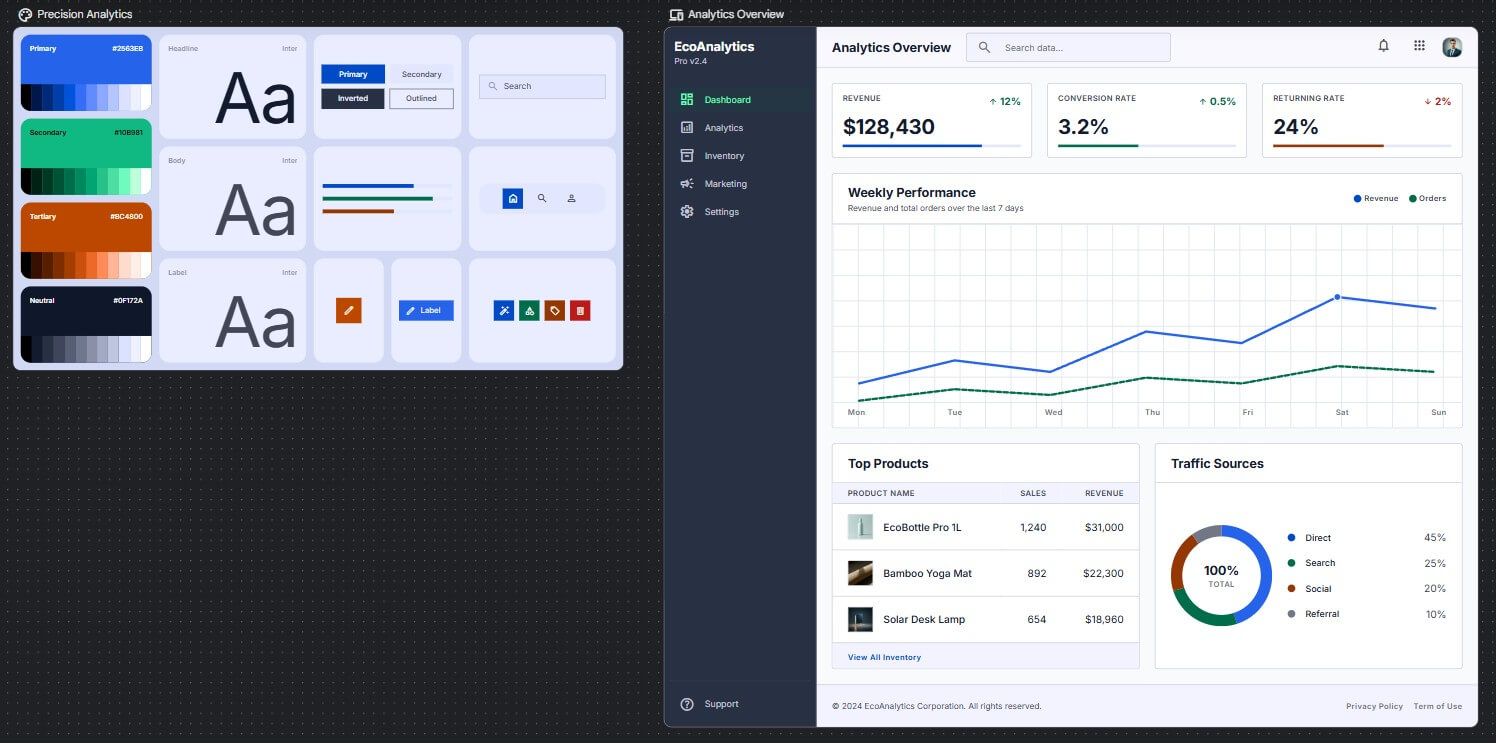
Task: Click the Support question-mark icon
Action: [687, 704]
